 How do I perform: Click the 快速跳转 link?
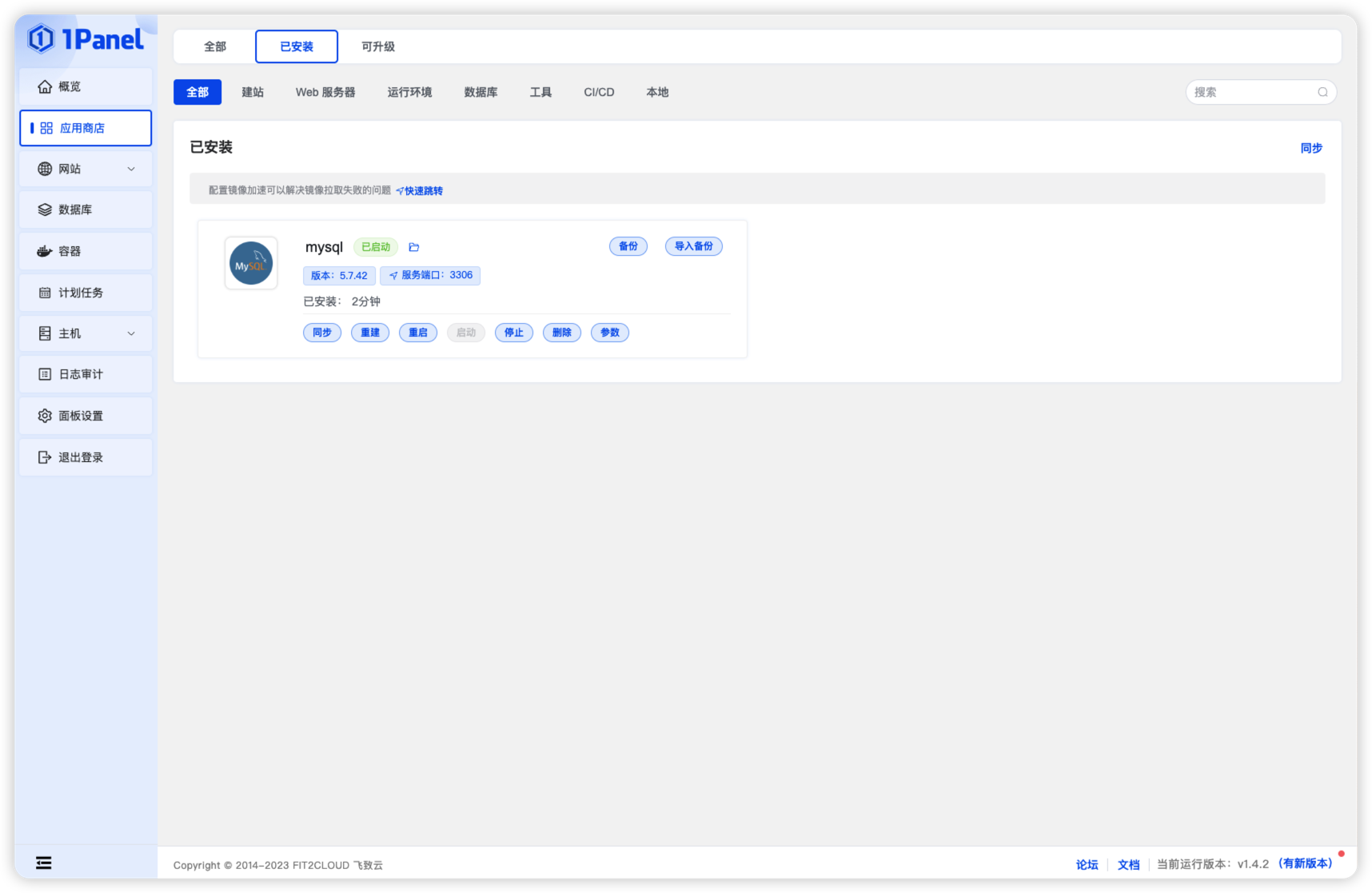click(x=420, y=191)
